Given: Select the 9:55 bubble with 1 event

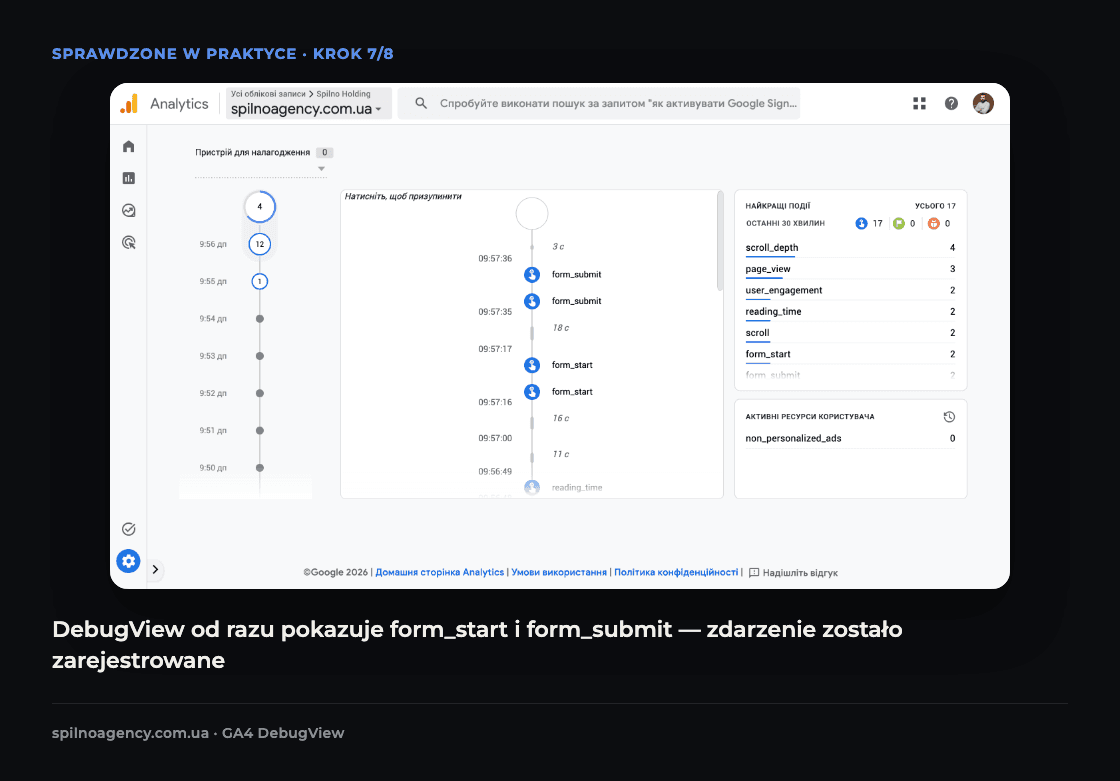Looking at the screenshot, I should pyautogui.click(x=259, y=282).
